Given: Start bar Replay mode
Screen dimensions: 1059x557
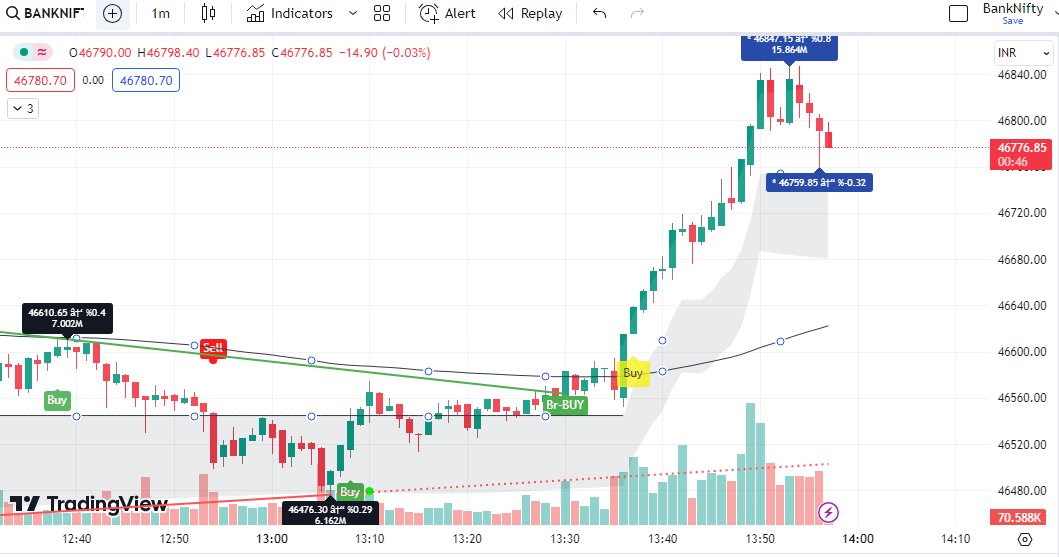Looking at the screenshot, I should tap(530, 14).
